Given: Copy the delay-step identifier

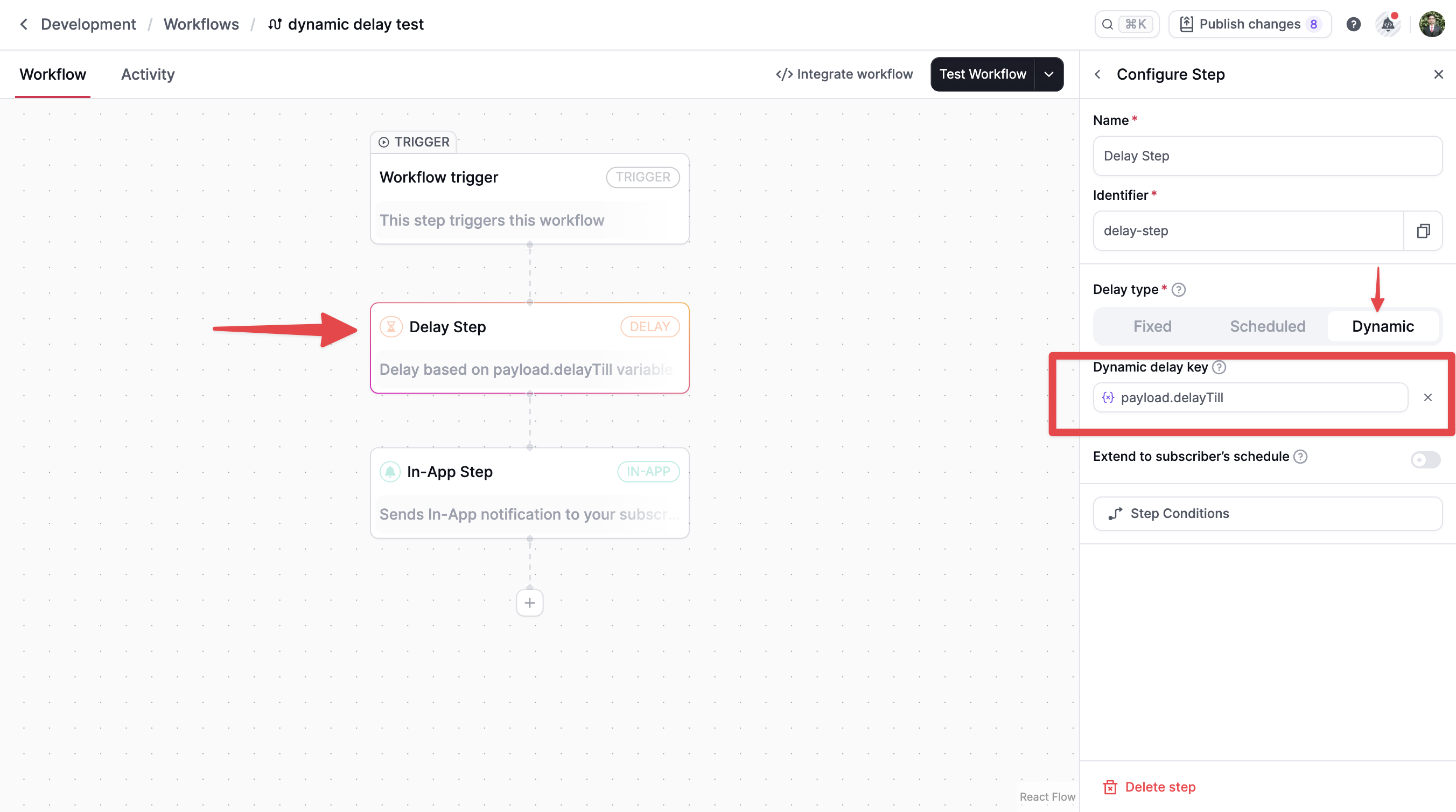Looking at the screenshot, I should coord(1423,230).
